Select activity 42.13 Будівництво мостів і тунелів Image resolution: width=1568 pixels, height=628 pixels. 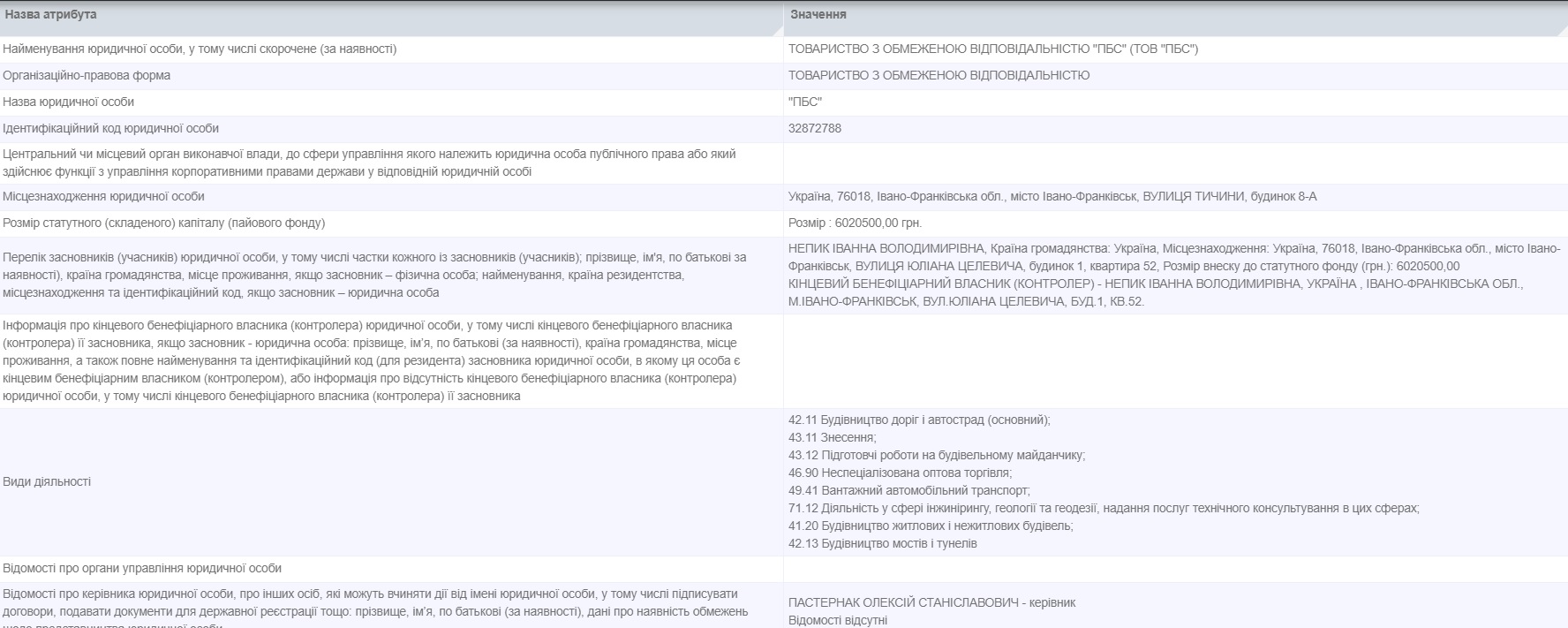click(882, 544)
